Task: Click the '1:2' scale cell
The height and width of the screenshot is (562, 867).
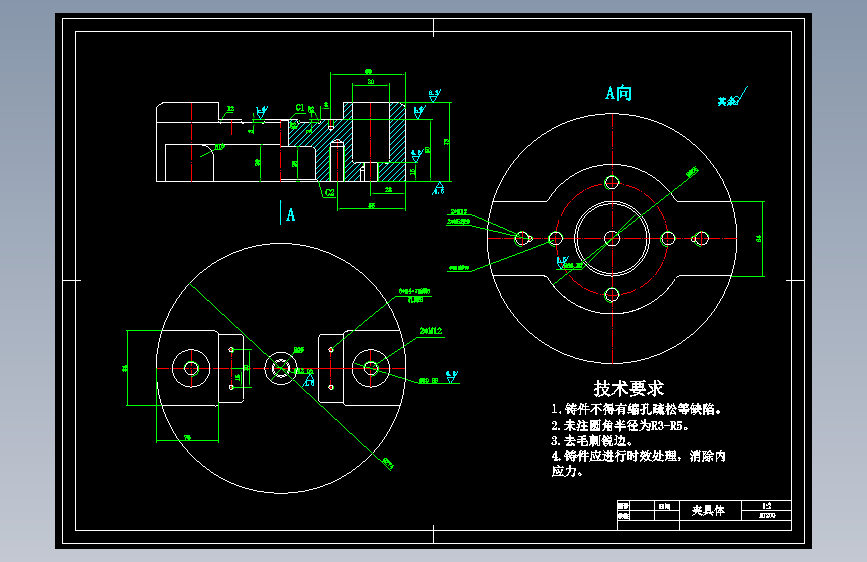Action: pyautogui.click(x=766, y=506)
